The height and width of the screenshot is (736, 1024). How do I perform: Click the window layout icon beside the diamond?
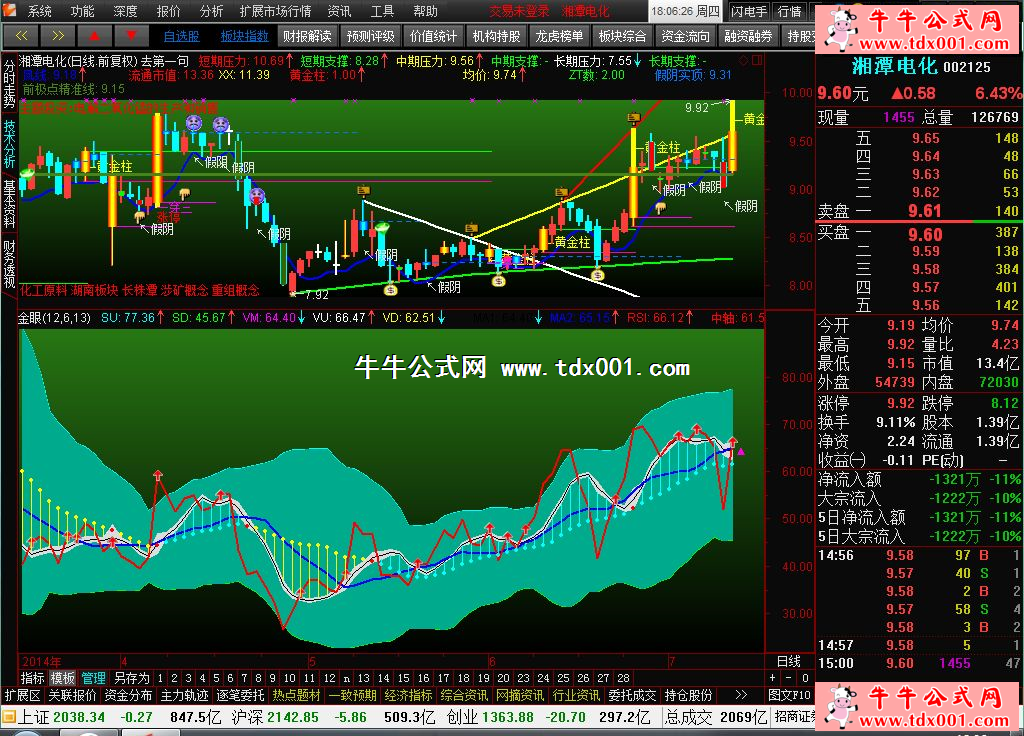(757, 60)
